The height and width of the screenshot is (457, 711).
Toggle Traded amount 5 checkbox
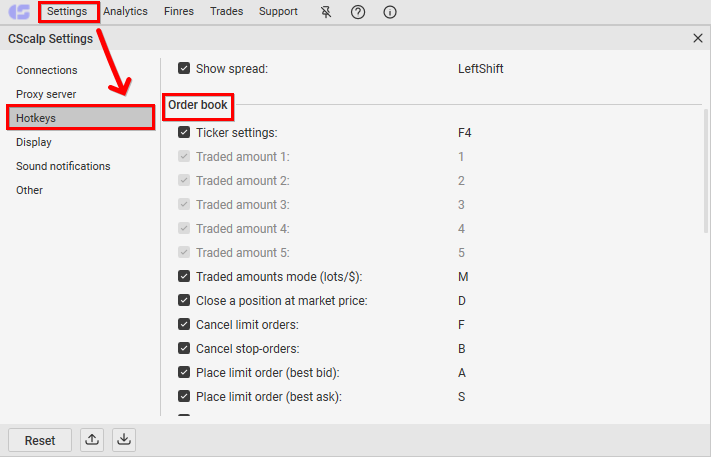184,253
